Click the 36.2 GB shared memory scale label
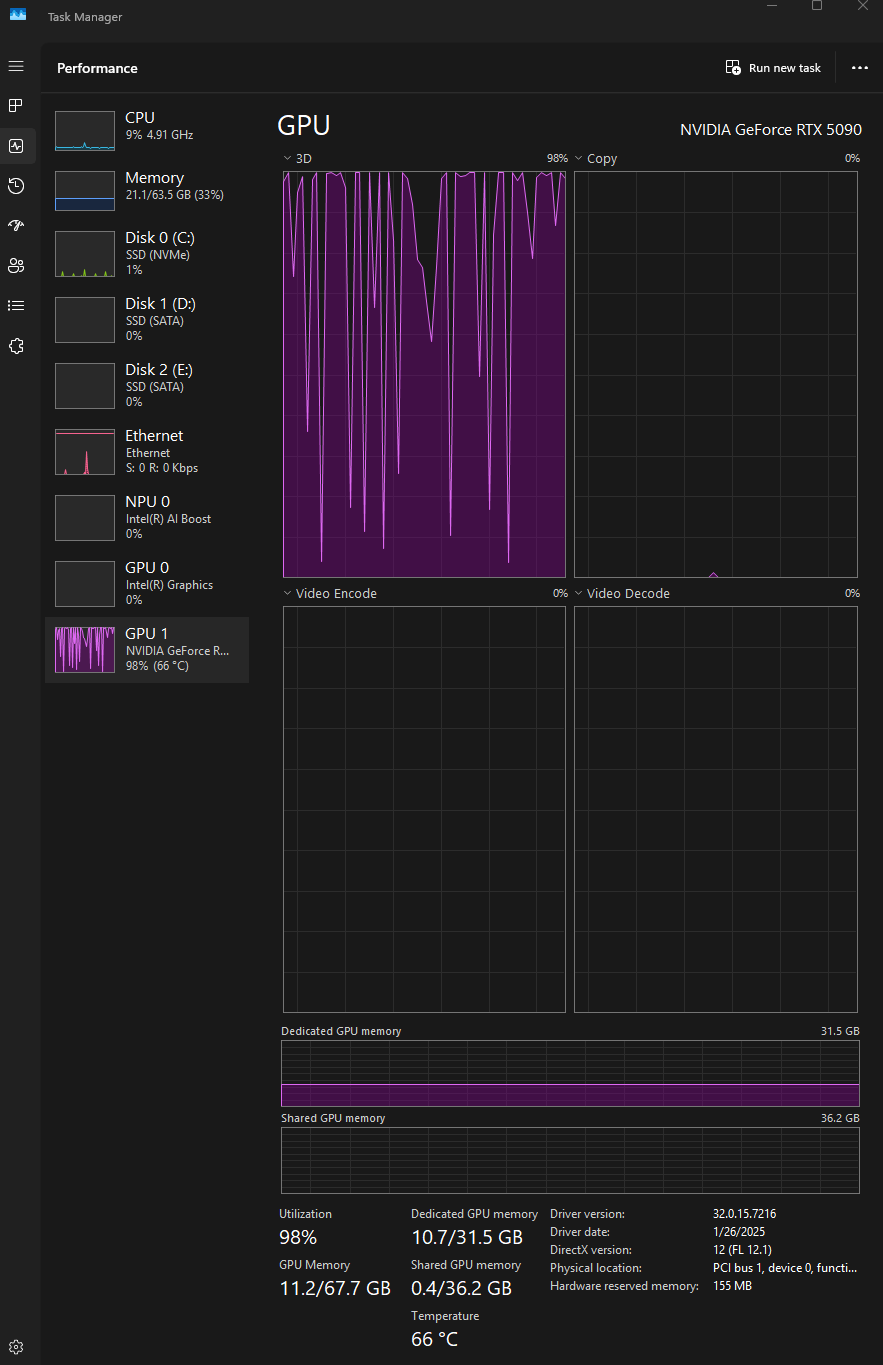The image size is (883, 1365). (x=841, y=1118)
